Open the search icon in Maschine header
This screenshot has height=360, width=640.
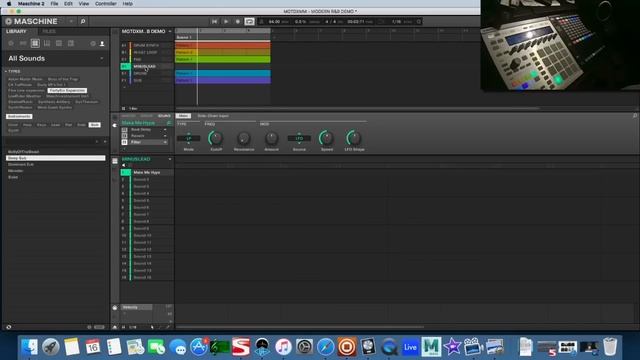pos(82,21)
